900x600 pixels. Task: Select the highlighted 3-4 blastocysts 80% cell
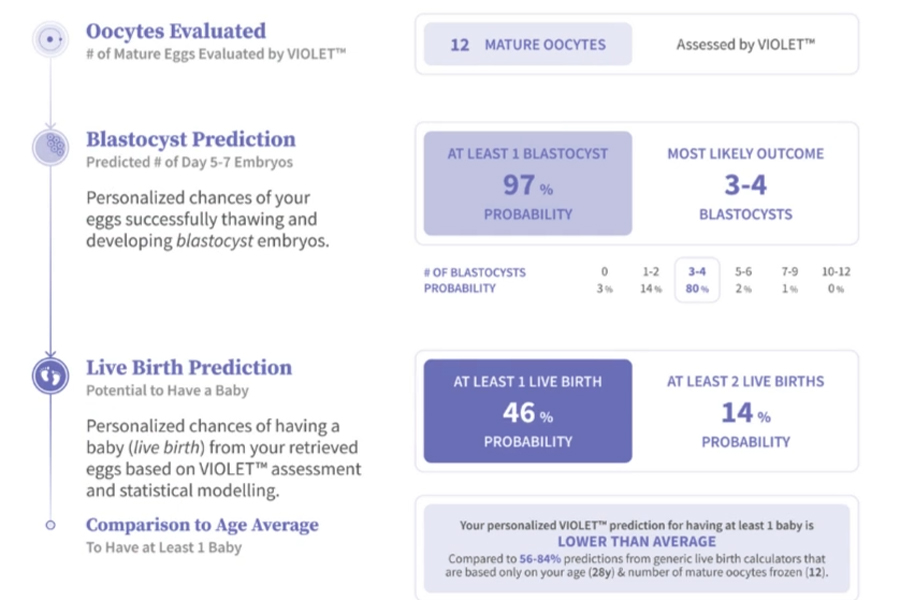pos(697,280)
